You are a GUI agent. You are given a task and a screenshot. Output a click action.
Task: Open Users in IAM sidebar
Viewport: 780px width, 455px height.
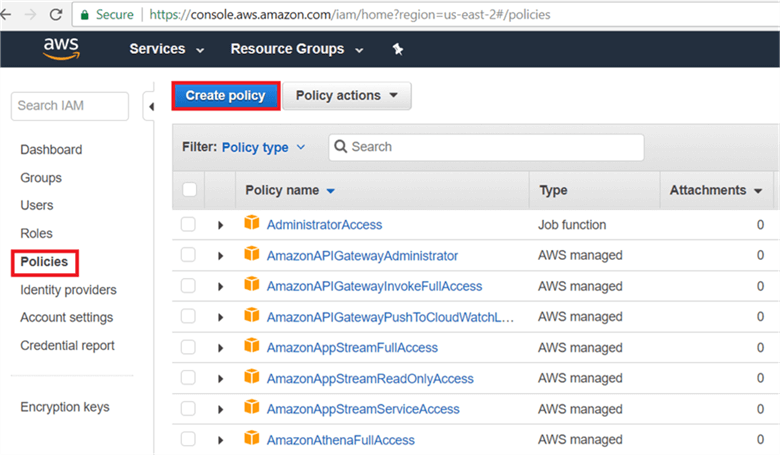[37, 205]
